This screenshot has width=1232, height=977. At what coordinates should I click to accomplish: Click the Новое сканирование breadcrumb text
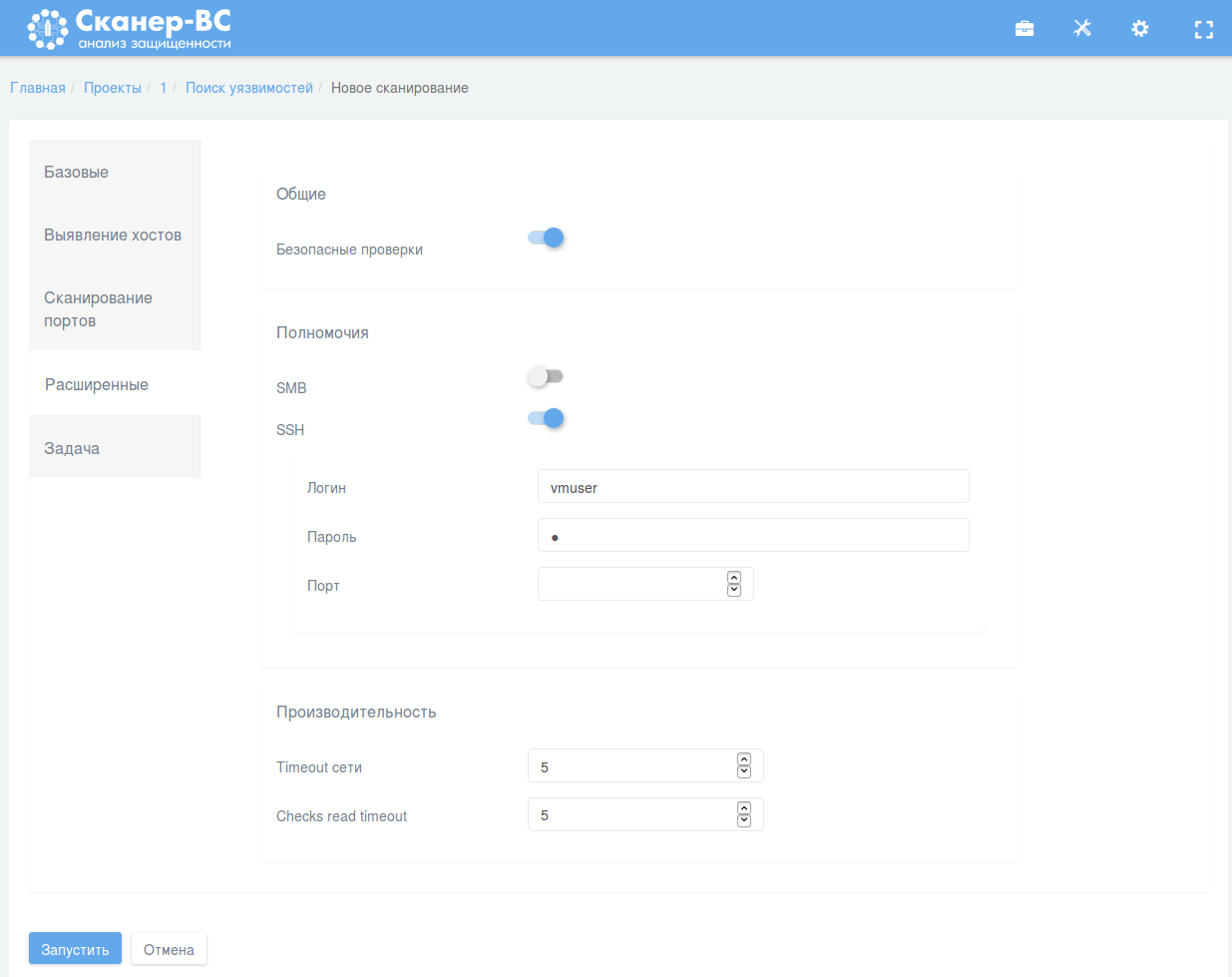coord(400,88)
